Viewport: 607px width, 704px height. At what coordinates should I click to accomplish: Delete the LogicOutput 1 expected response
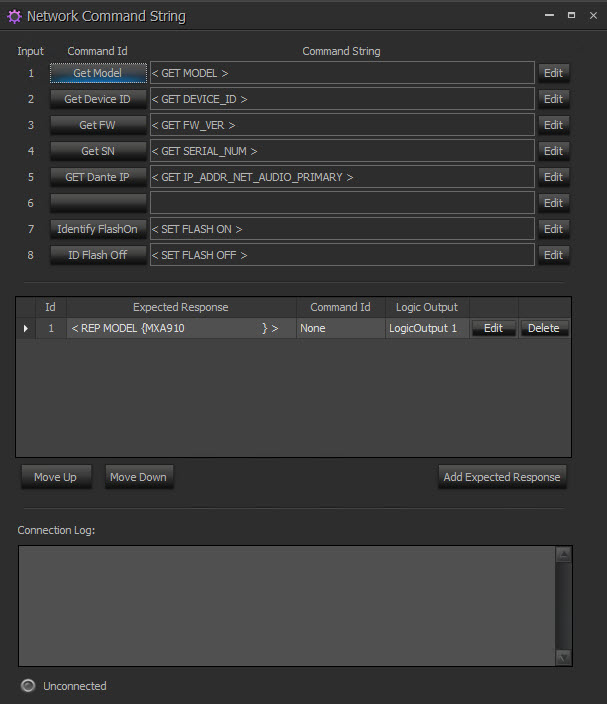point(544,328)
